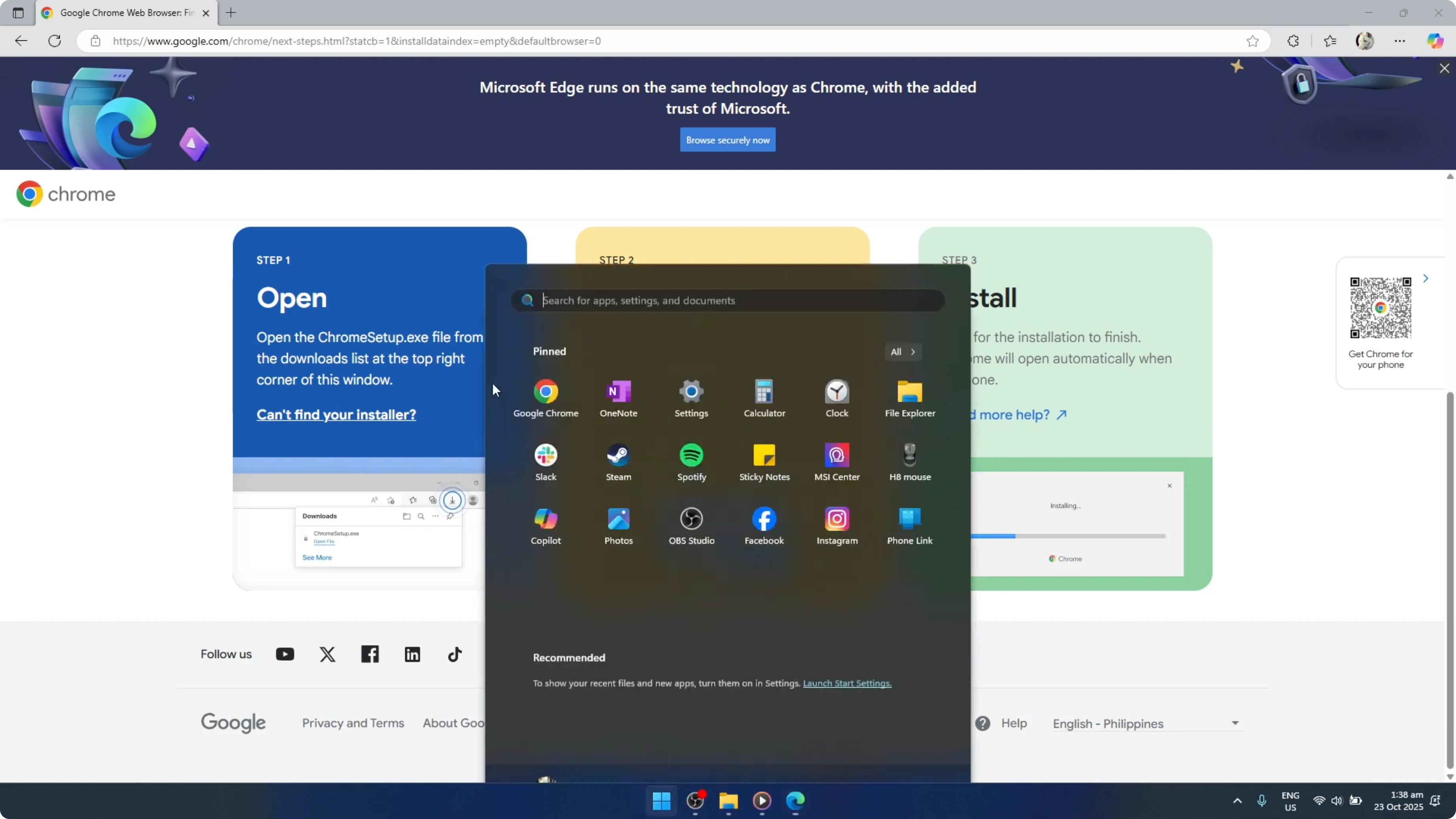Open the Help link in footer
Viewport: 1456px width, 819px height.
point(1013,723)
